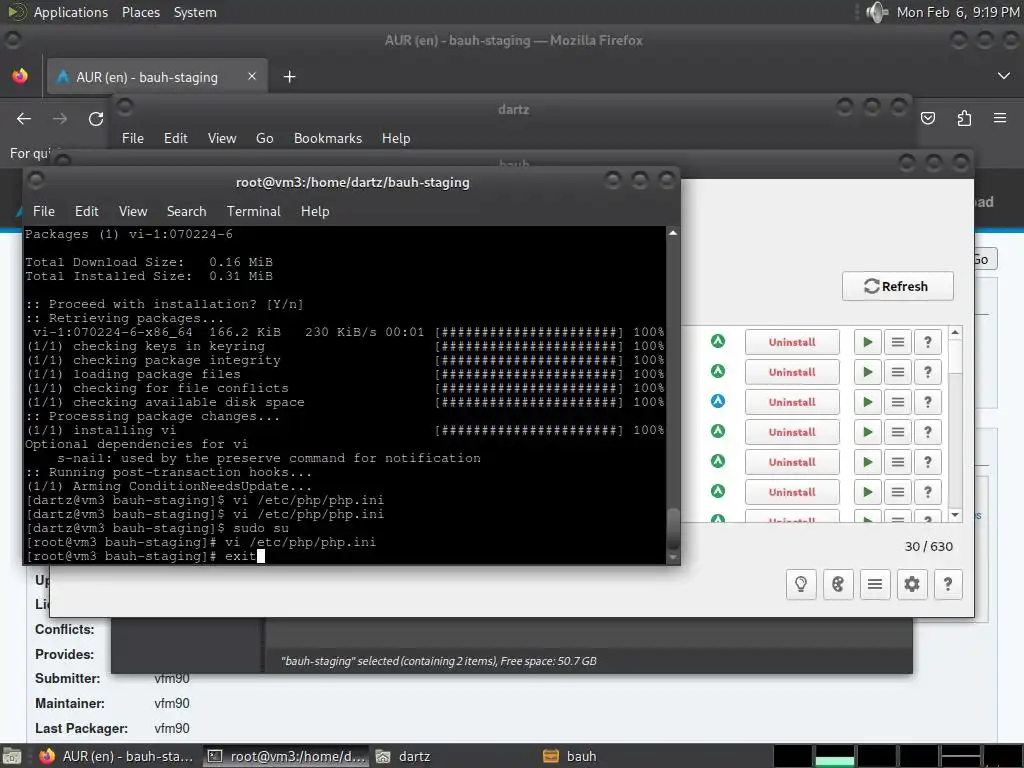Select the AUR (en) - bauh-staging tab

click(x=157, y=77)
